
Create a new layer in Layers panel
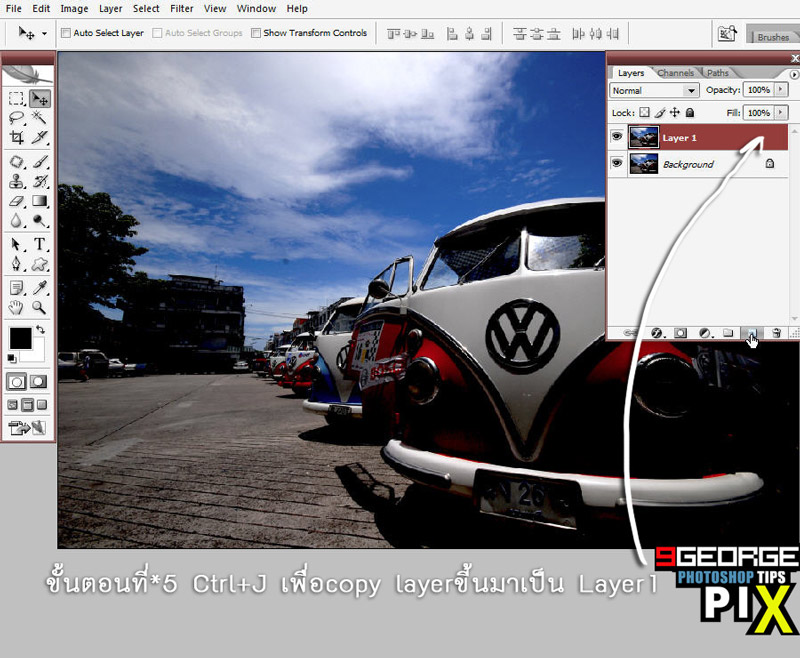[752, 333]
